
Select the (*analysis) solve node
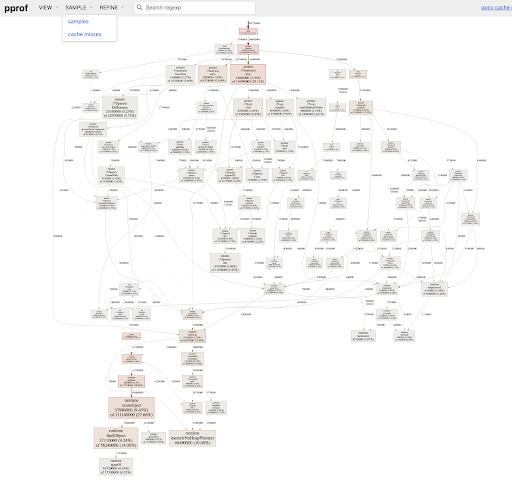point(213,74)
